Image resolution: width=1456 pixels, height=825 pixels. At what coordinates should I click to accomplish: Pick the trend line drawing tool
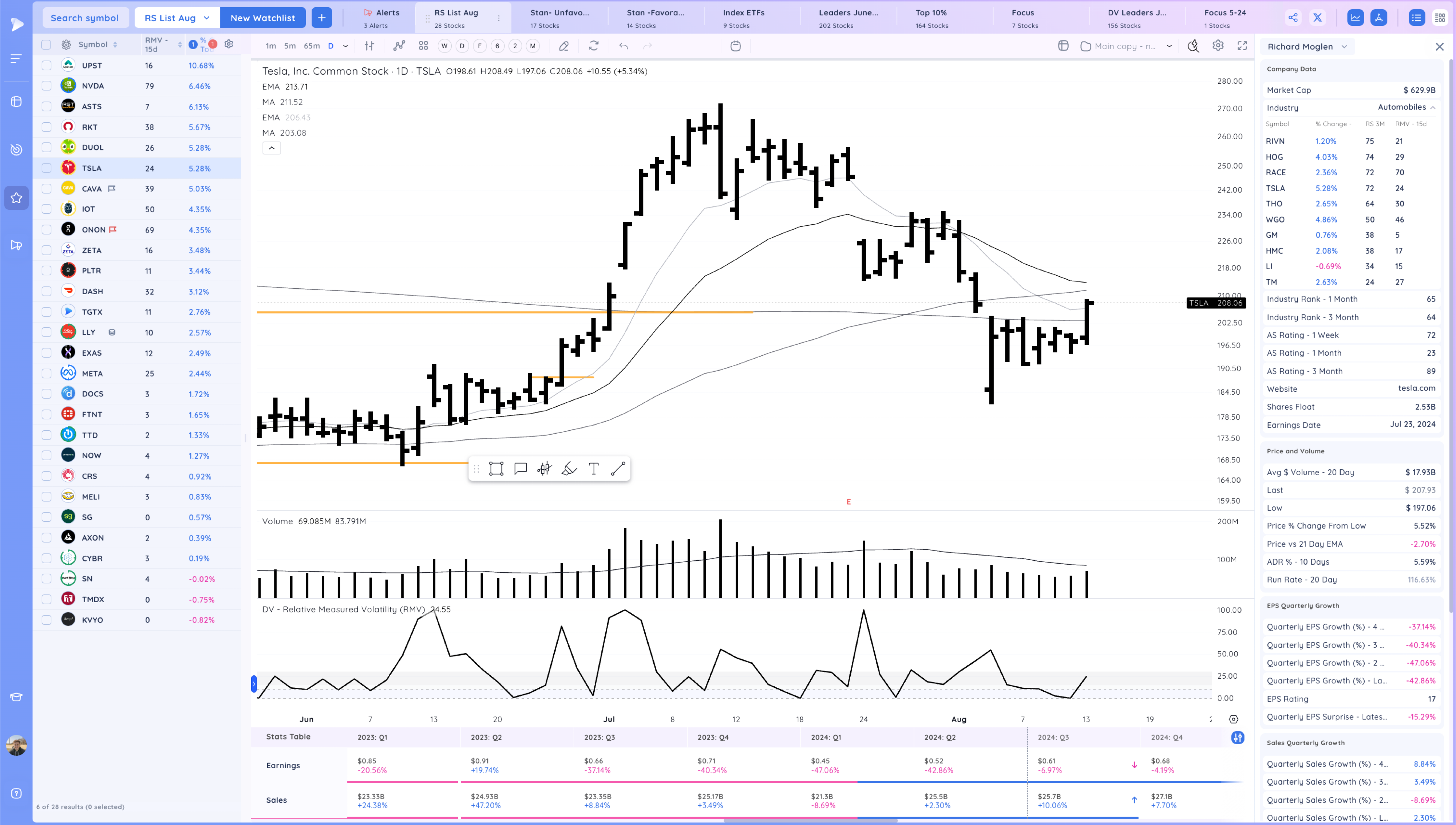pos(618,469)
